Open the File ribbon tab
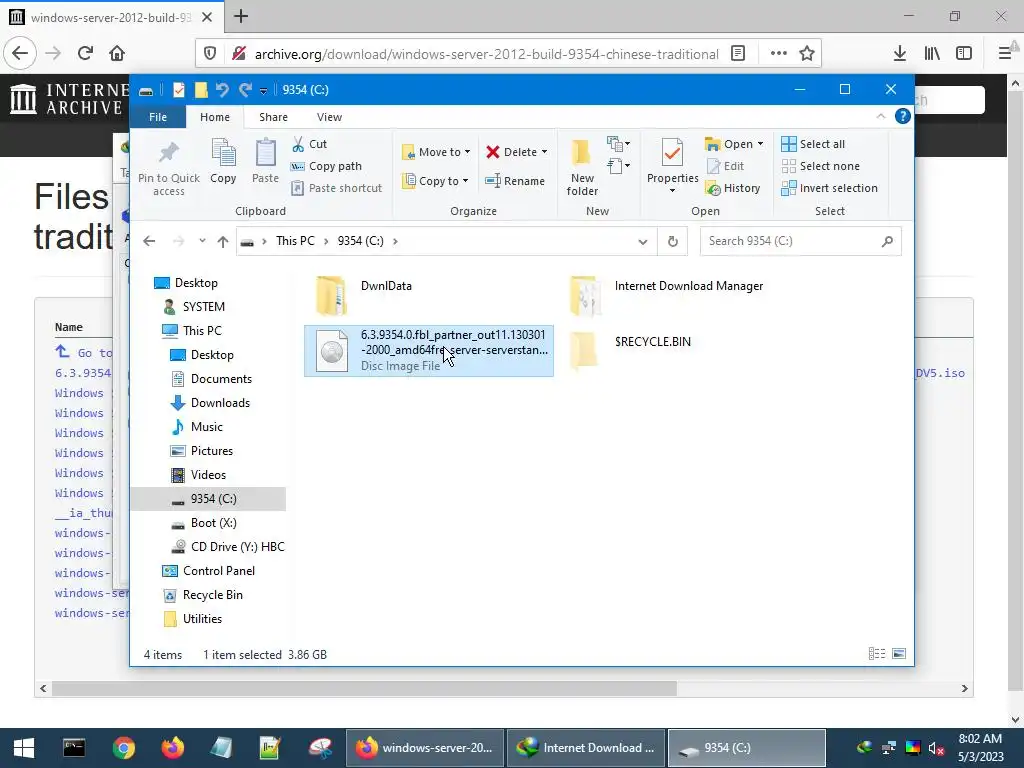The image size is (1024, 768). click(x=158, y=117)
